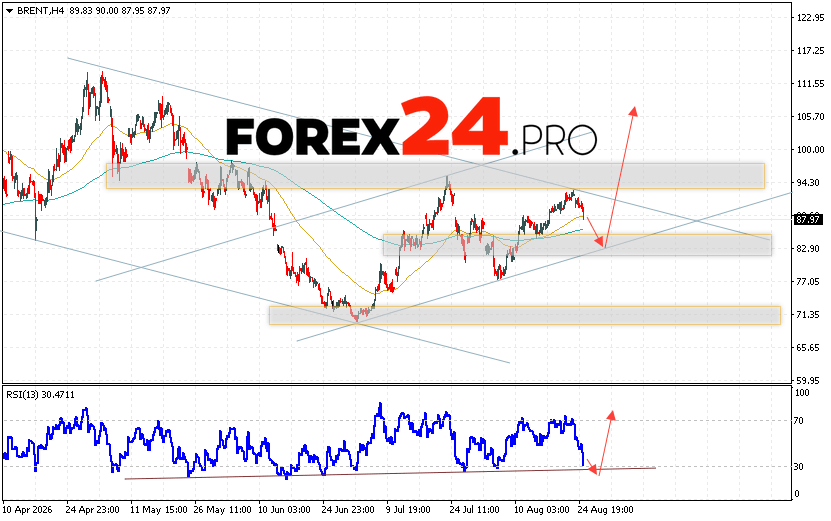Select the brown RSI support trendline

click(x=390, y=473)
